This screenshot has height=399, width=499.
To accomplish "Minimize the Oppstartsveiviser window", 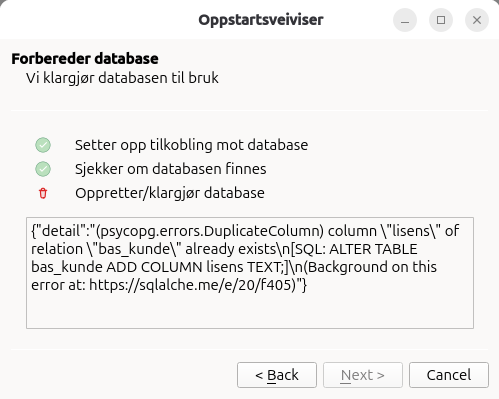I will point(405,20).
